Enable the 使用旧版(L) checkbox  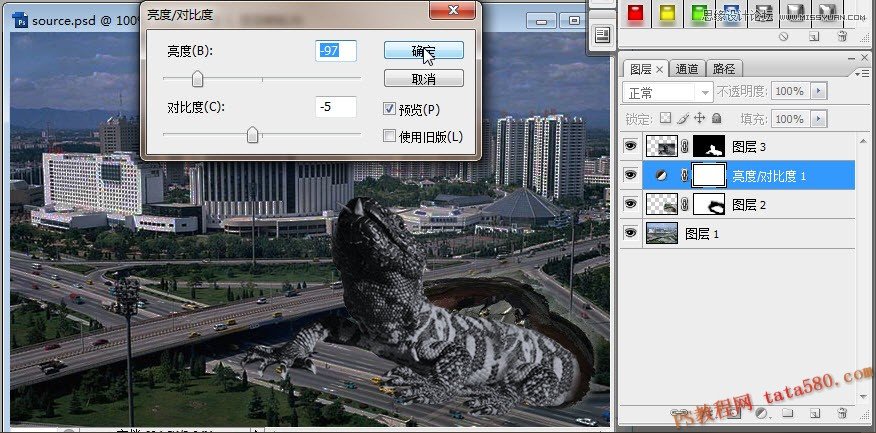(389, 136)
